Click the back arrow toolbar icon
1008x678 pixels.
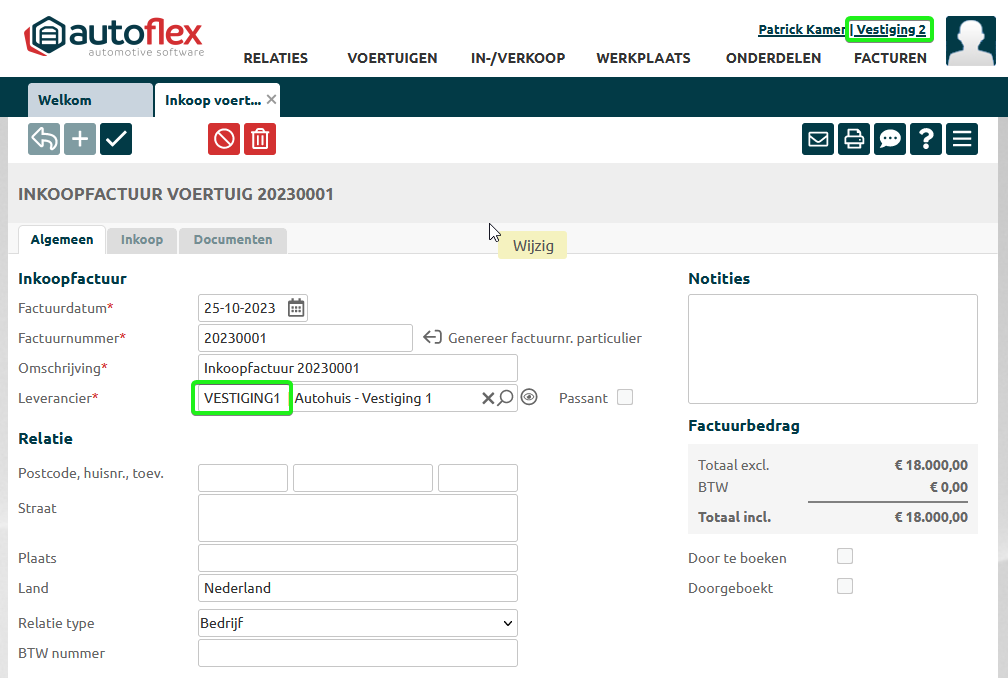pyautogui.click(x=44, y=139)
